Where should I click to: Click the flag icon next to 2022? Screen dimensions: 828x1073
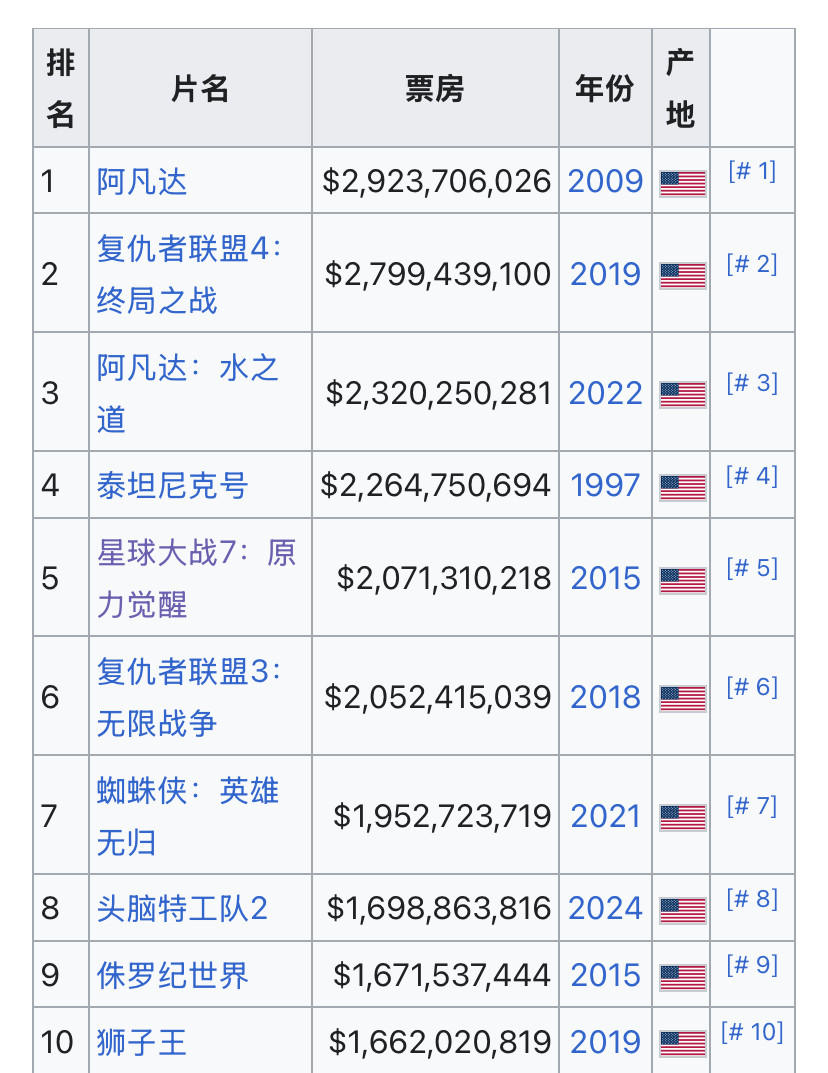682,394
